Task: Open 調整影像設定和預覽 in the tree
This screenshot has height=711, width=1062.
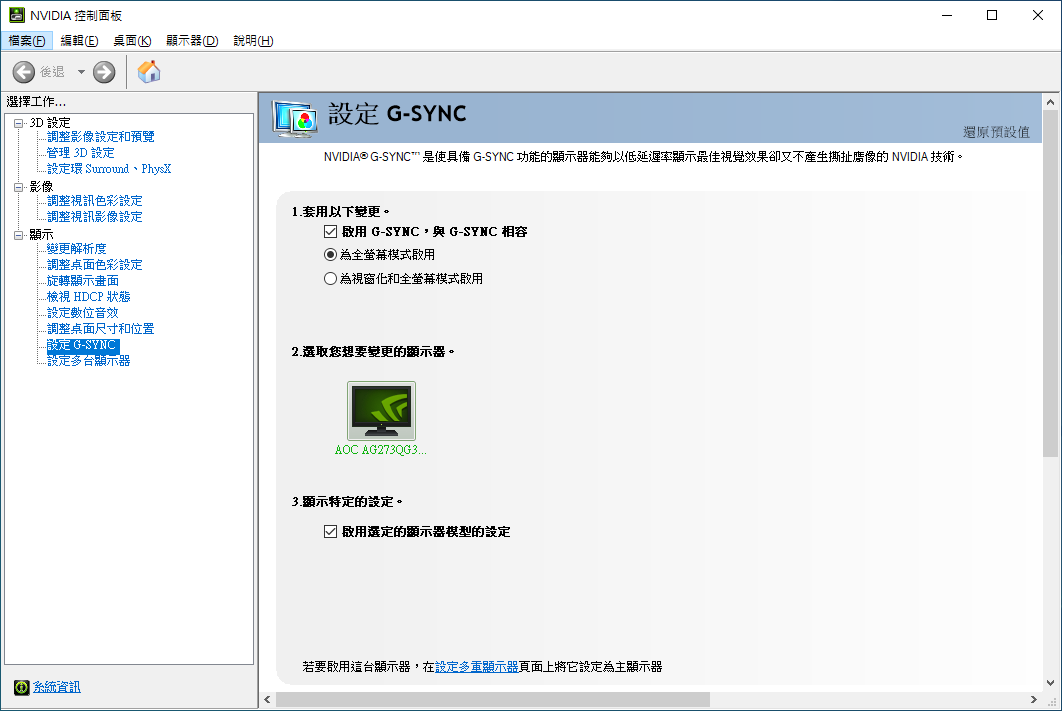Action: coord(100,137)
